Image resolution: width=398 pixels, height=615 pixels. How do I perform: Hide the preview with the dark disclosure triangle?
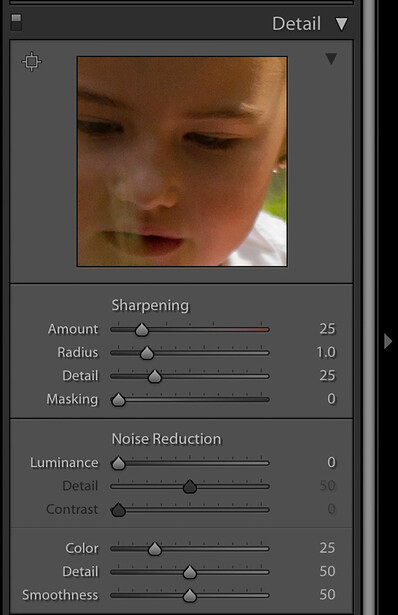[x=331, y=59]
